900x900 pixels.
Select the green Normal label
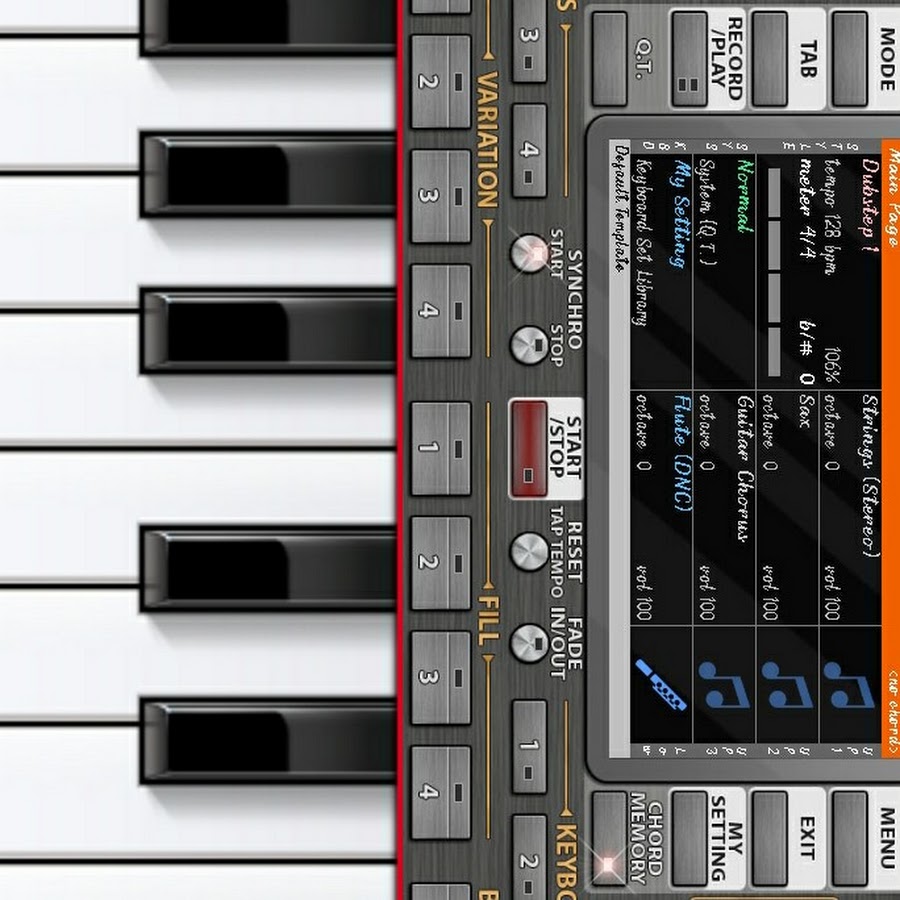tap(744, 196)
